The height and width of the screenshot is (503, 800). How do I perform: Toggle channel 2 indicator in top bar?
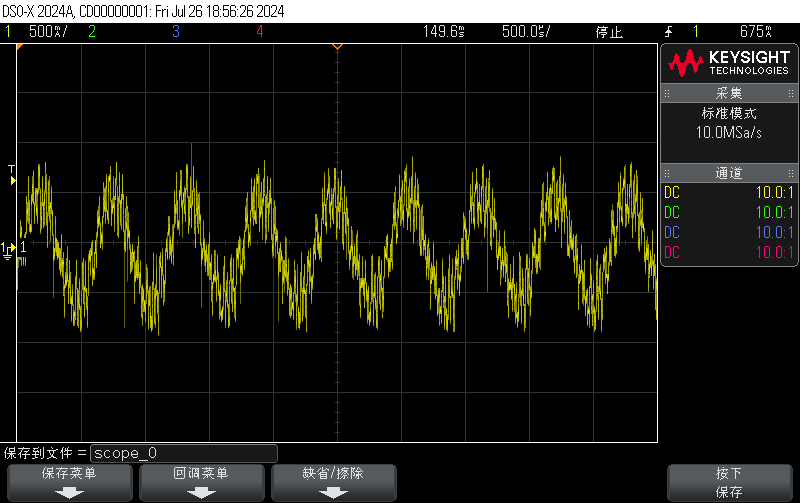tap(92, 32)
